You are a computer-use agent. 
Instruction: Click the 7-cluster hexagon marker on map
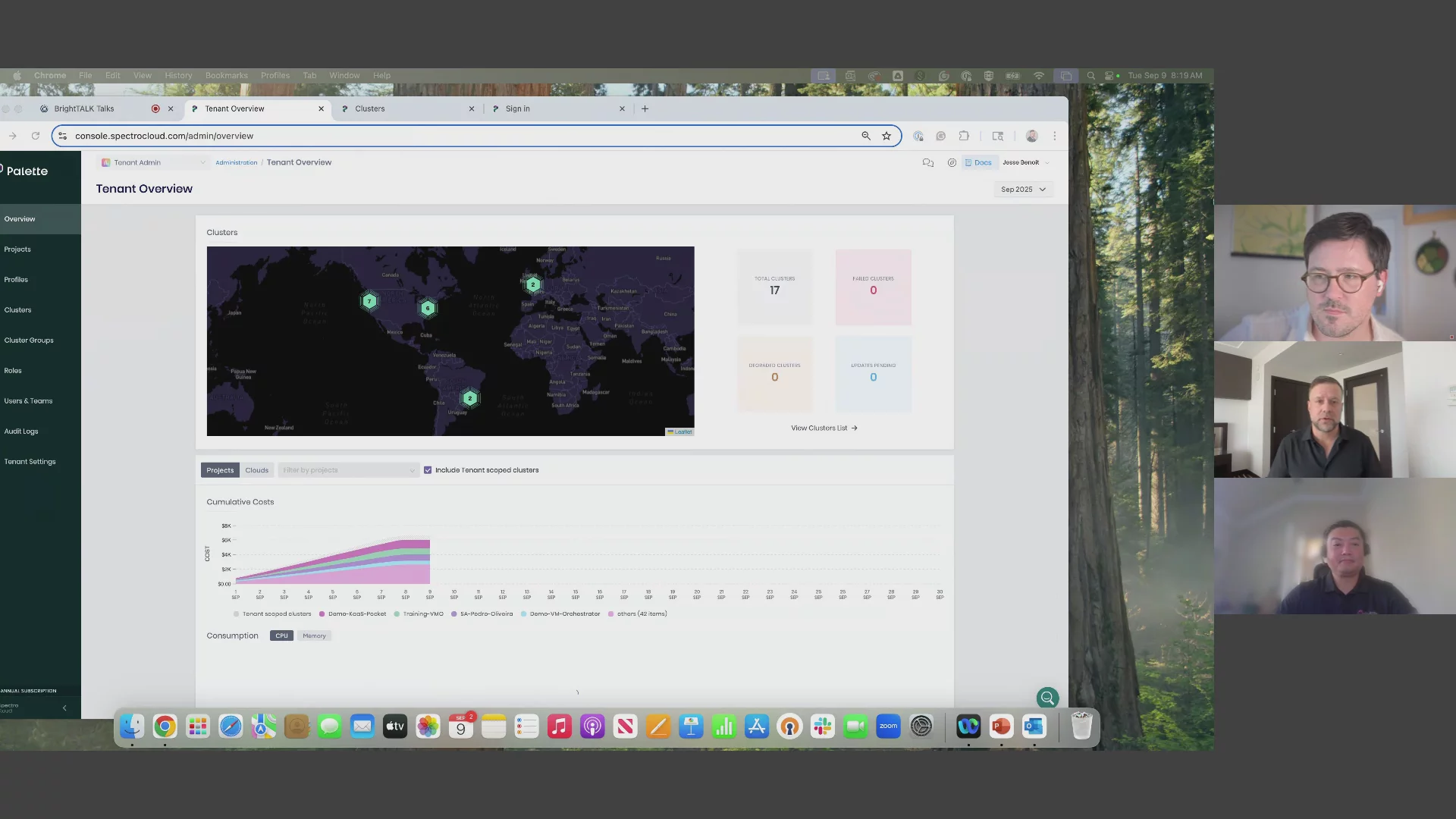coord(369,301)
